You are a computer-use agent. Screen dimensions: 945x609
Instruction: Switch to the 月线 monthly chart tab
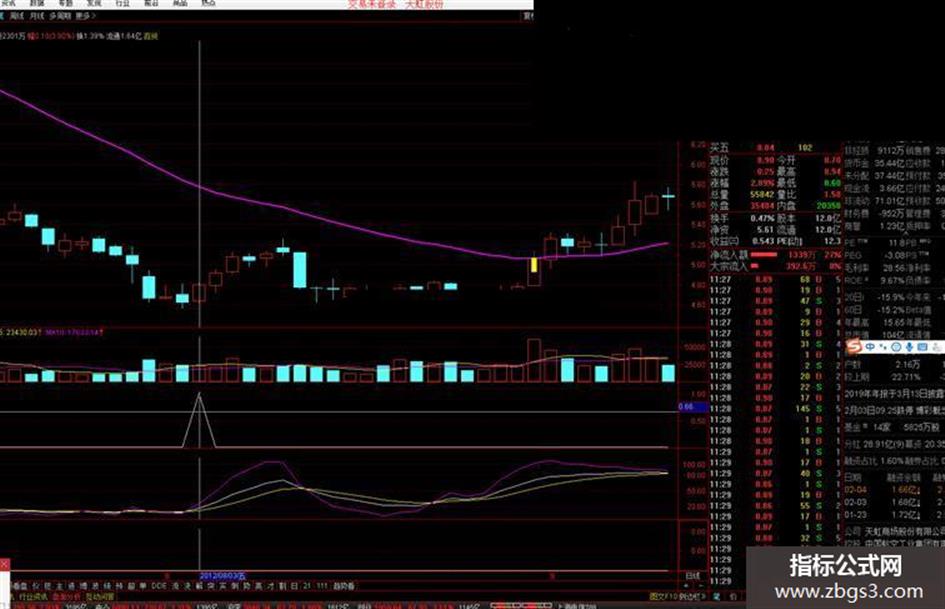click(x=37, y=16)
